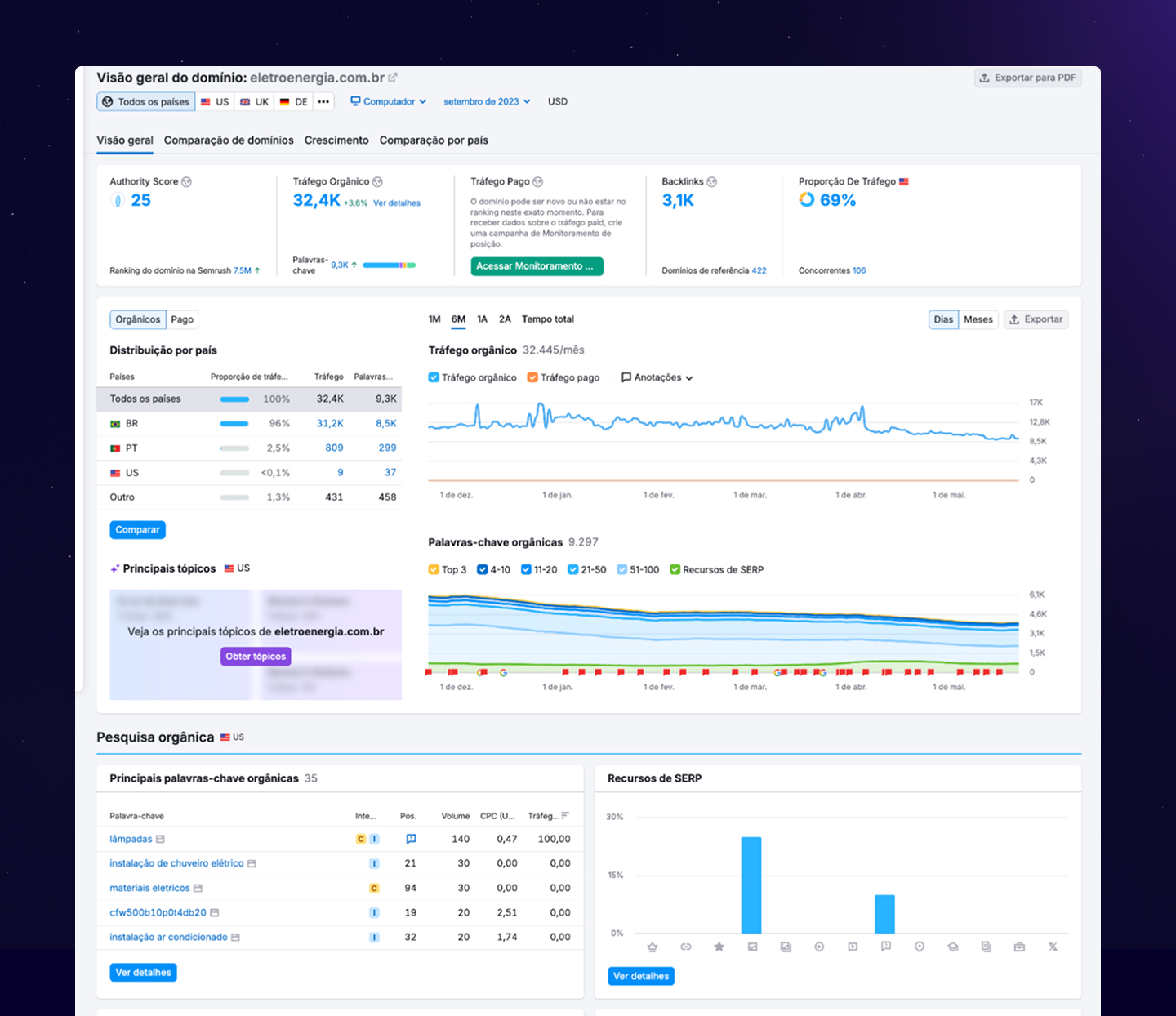Image resolution: width=1176 pixels, height=1016 pixels.
Task: Select the 1M time range
Action: 434,319
